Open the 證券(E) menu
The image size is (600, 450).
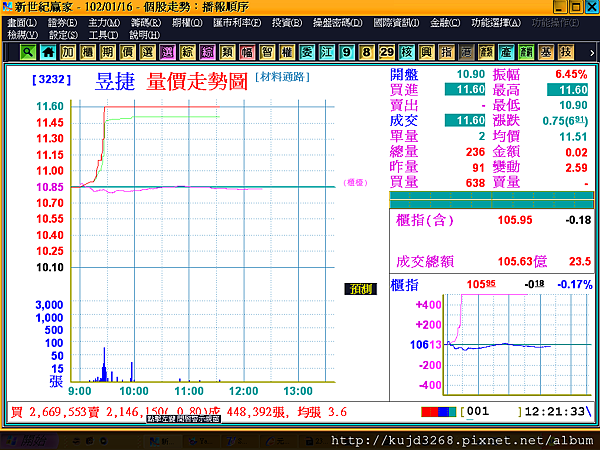pyautogui.click(x=62, y=23)
